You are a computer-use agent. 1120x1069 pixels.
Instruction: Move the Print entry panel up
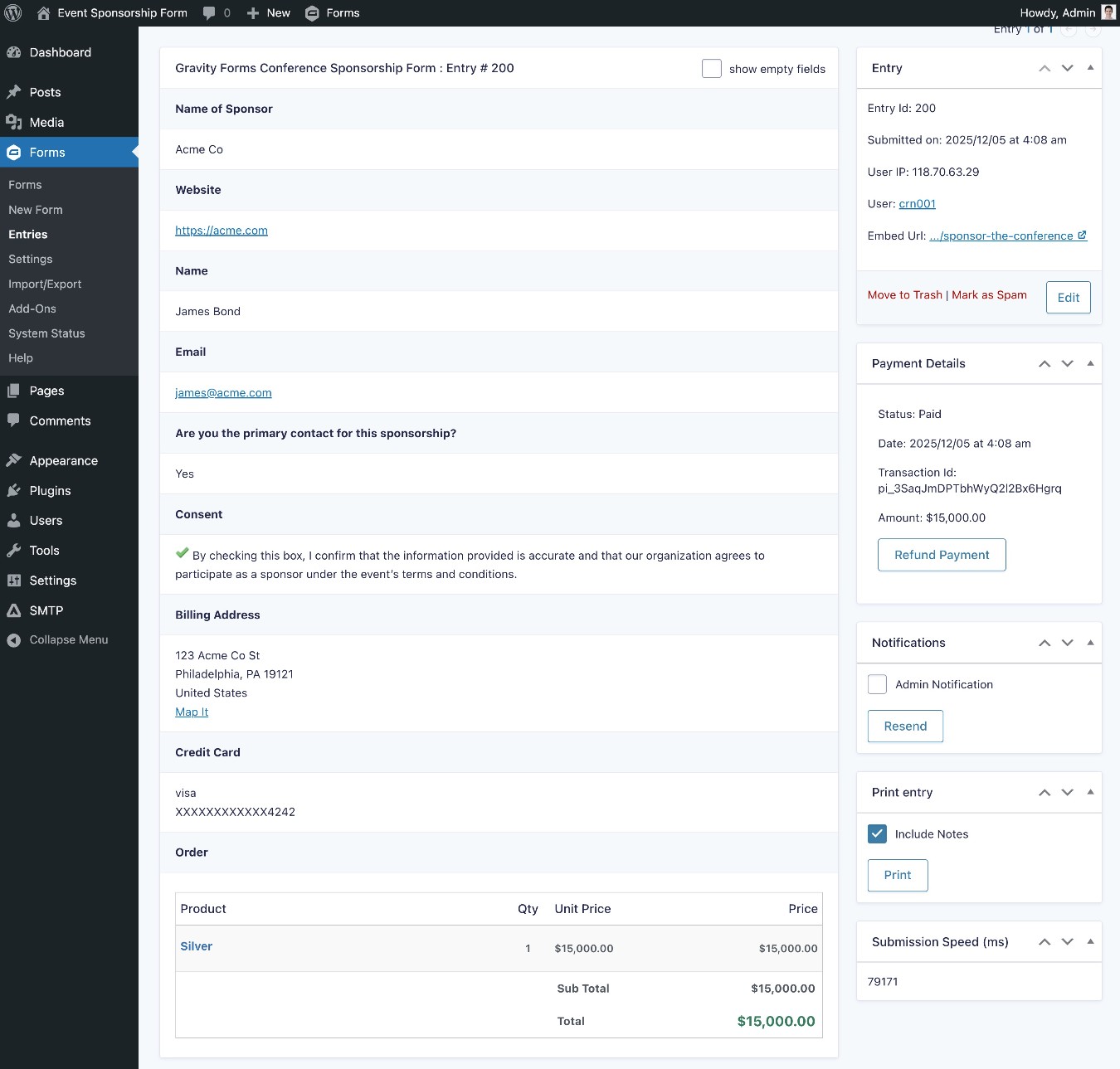click(x=1045, y=793)
